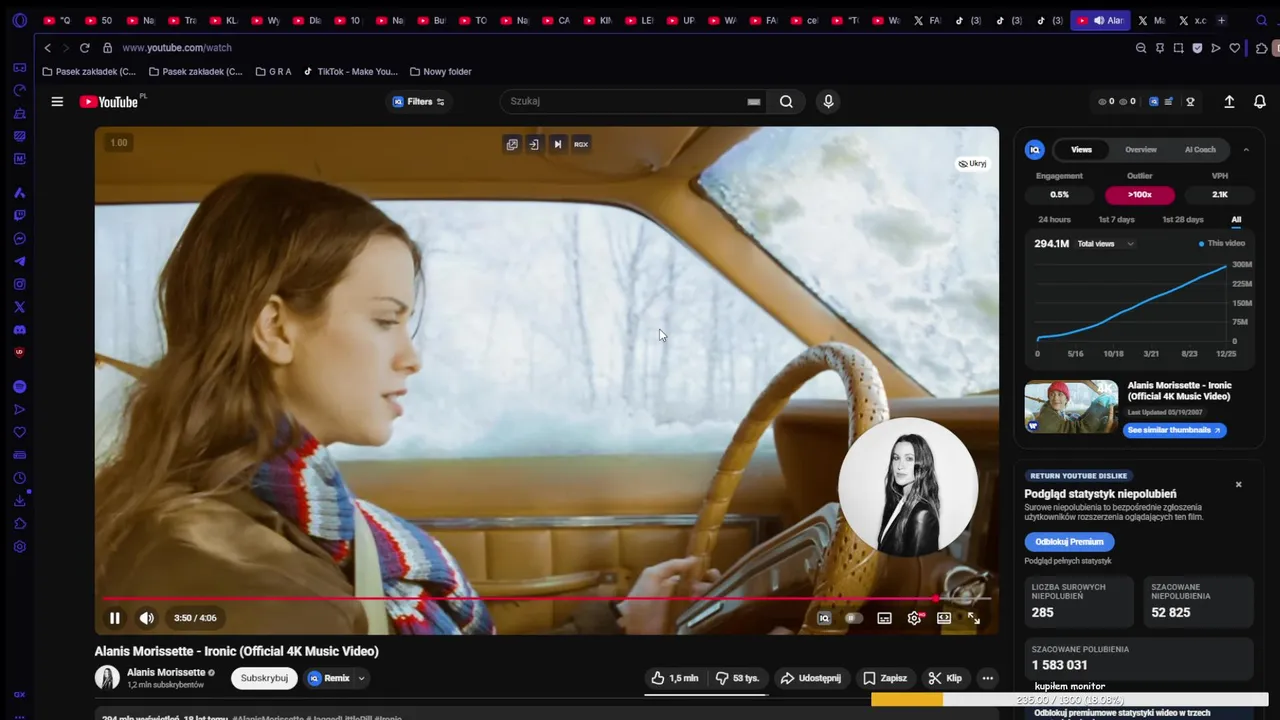This screenshot has width=1280, height=720.
Task: Create a clip with Klip button
Action: click(x=945, y=678)
